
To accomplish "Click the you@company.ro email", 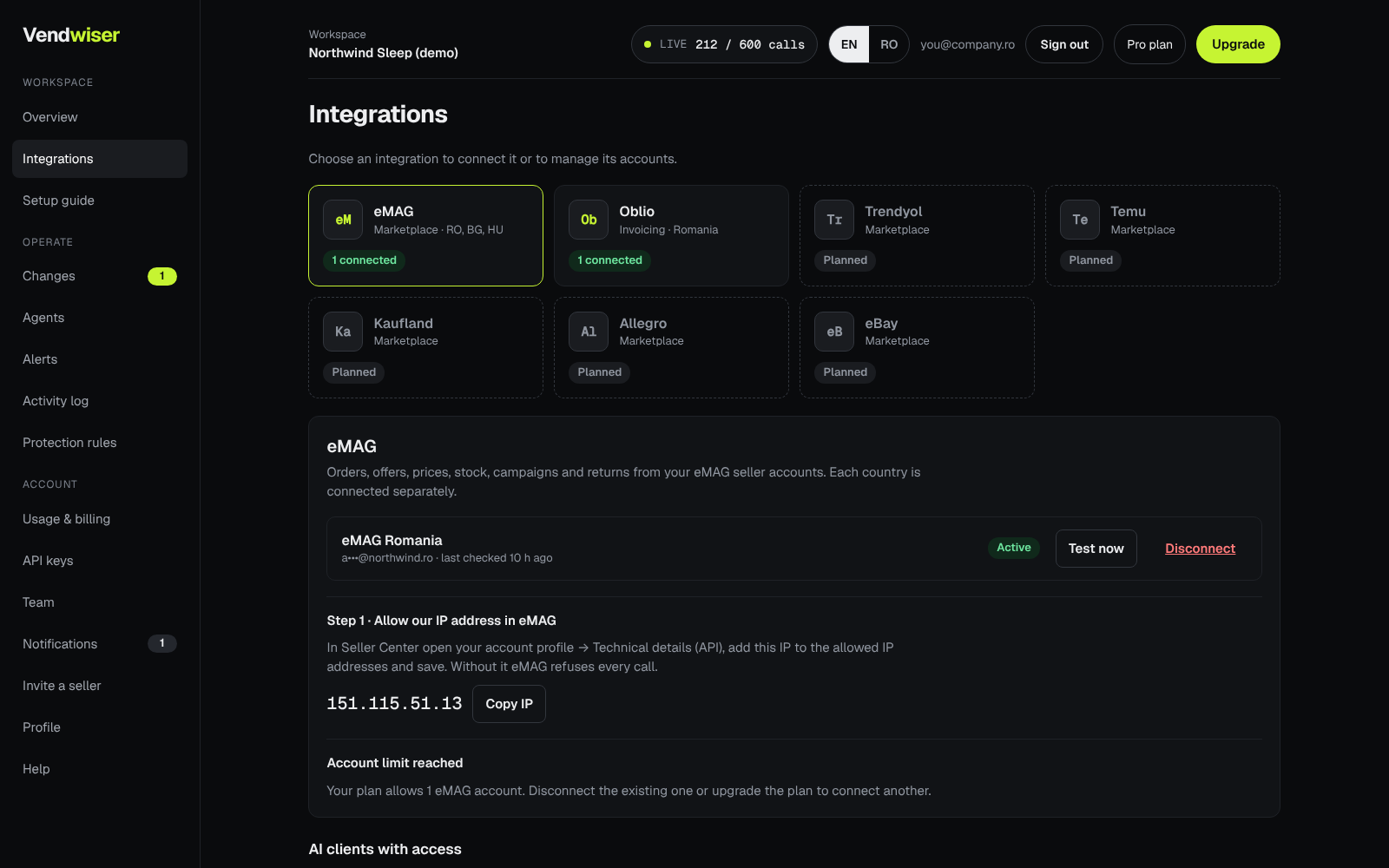I will [x=967, y=44].
